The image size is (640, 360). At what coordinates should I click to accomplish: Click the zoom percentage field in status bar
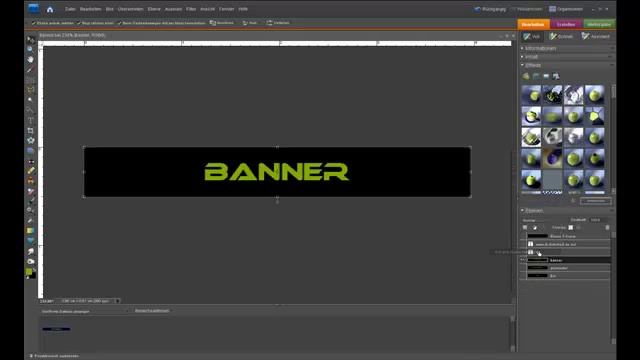(47, 301)
